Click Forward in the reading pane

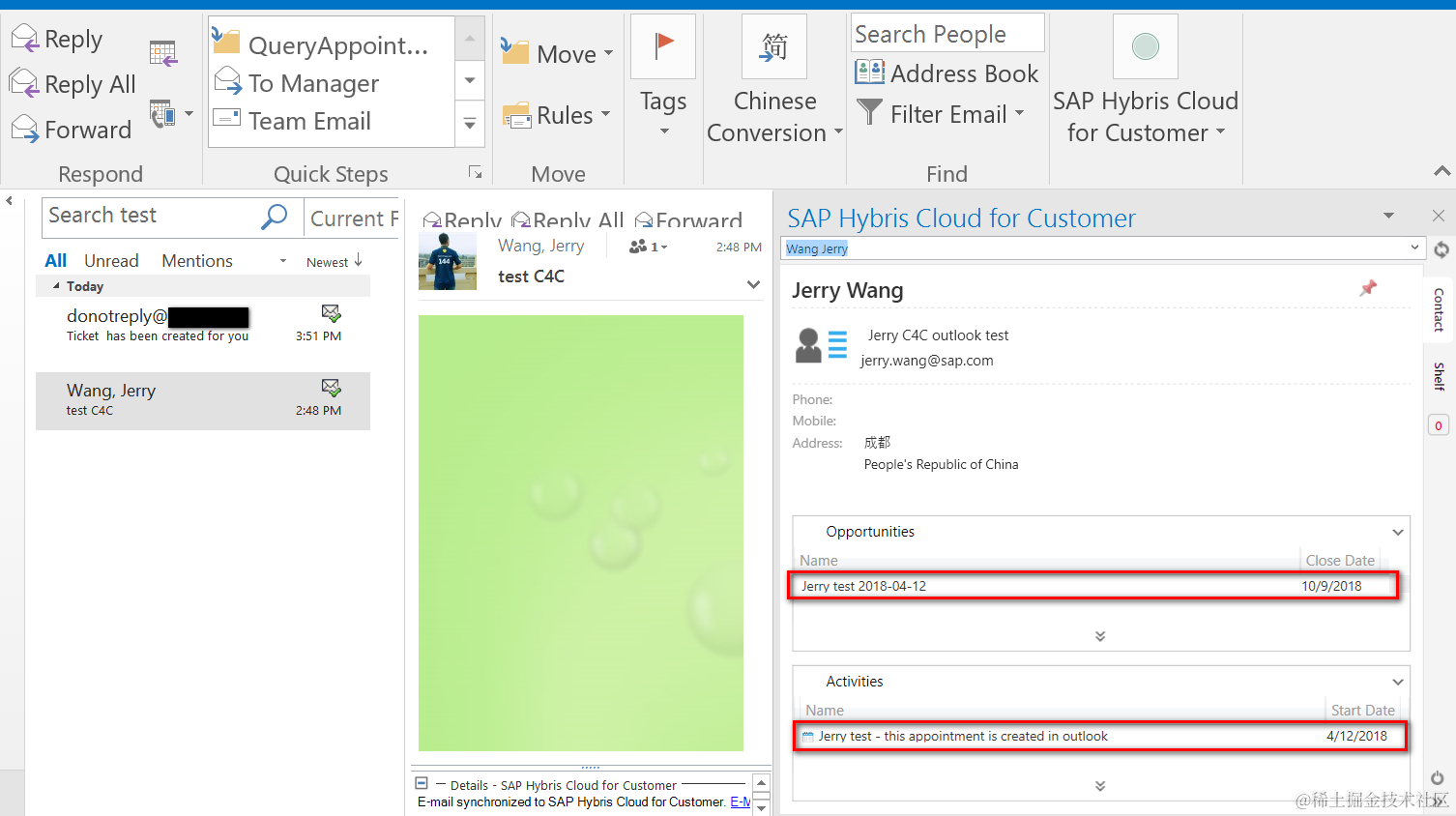pos(688,219)
